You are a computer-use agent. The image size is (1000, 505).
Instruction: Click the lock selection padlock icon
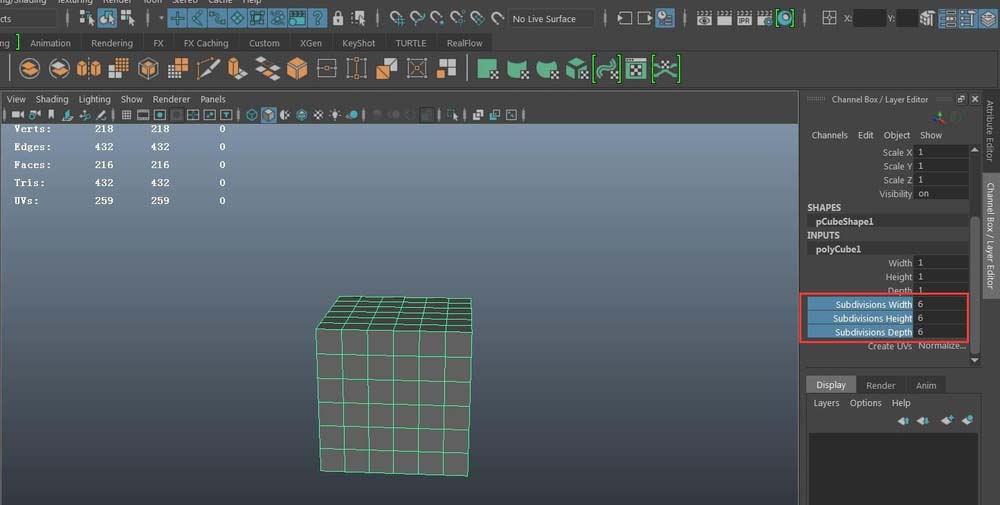coord(338,18)
